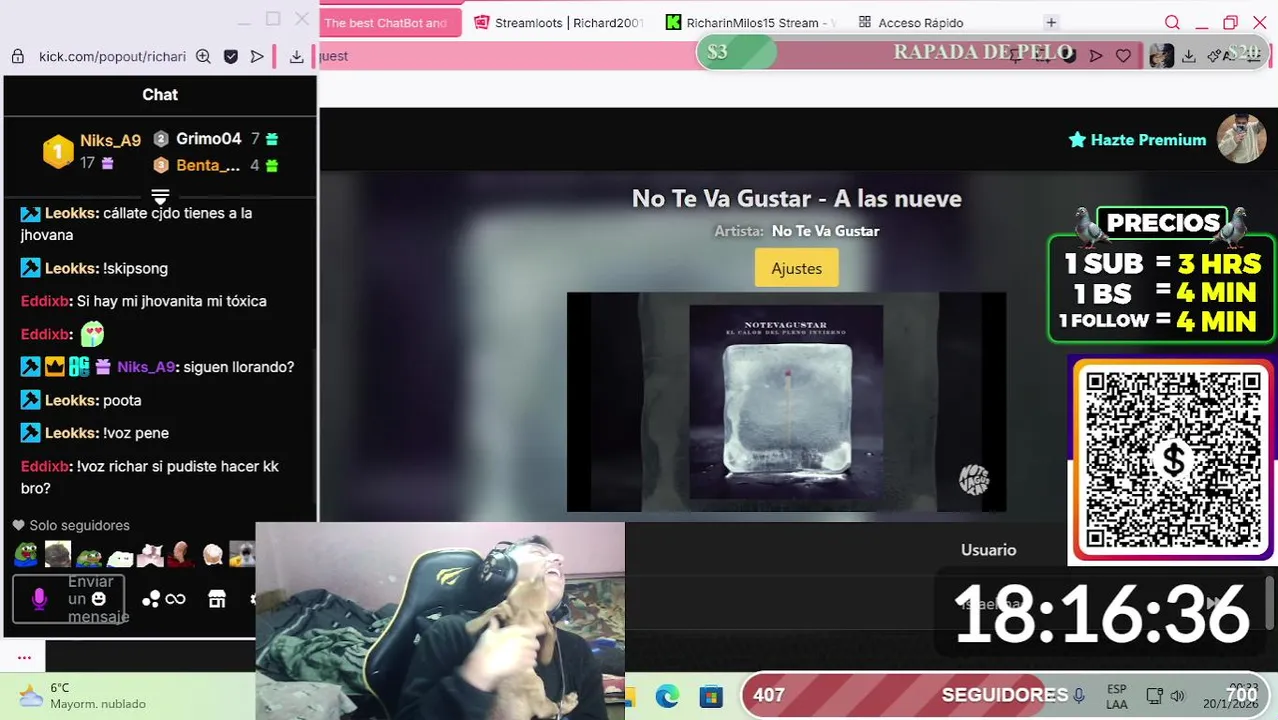The height and width of the screenshot is (720, 1278).
Task: Open the user avatar beside Hazte Premium
Action: coord(1242,139)
